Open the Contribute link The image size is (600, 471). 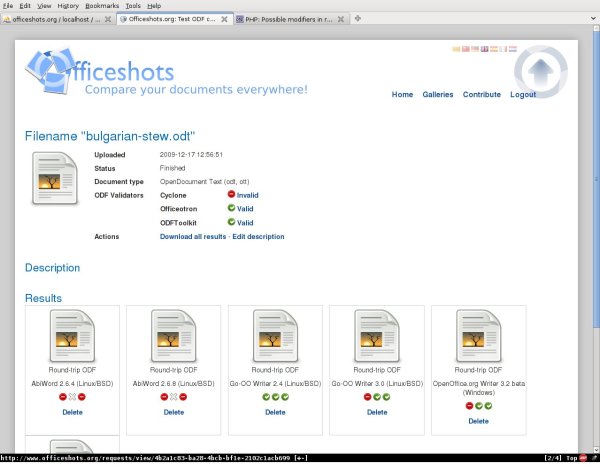click(x=482, y=95)
